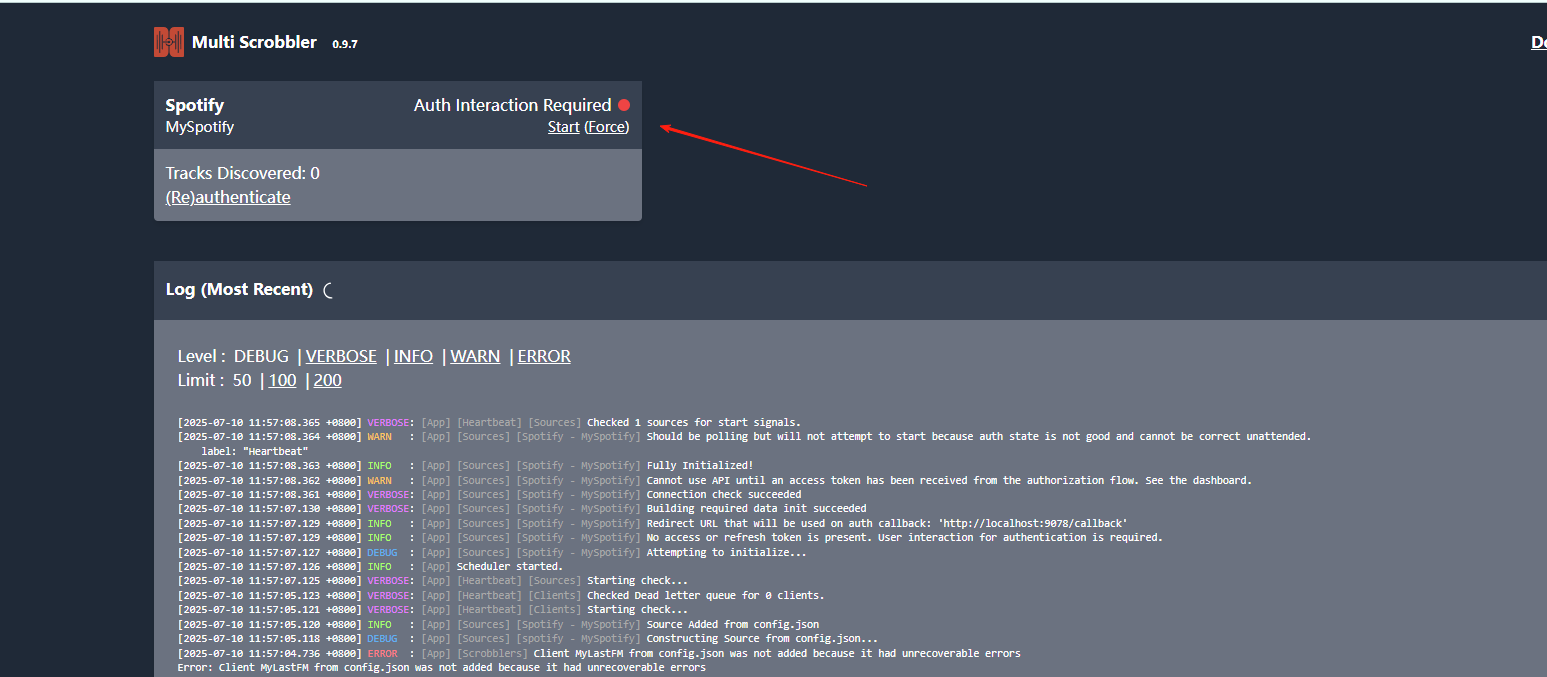Viewport: 1547px width, 677px height.
Task: Click the red auth status indicator dot
Action: (x=624, y=105)
